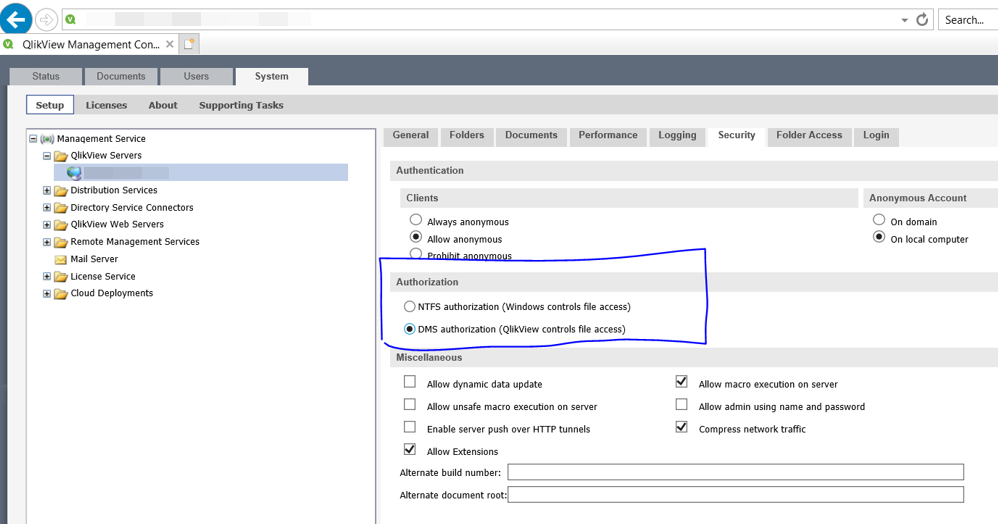Click Remote Management Services folder icon
Screen dimensions: 998x524
click(x=60, y=242)
